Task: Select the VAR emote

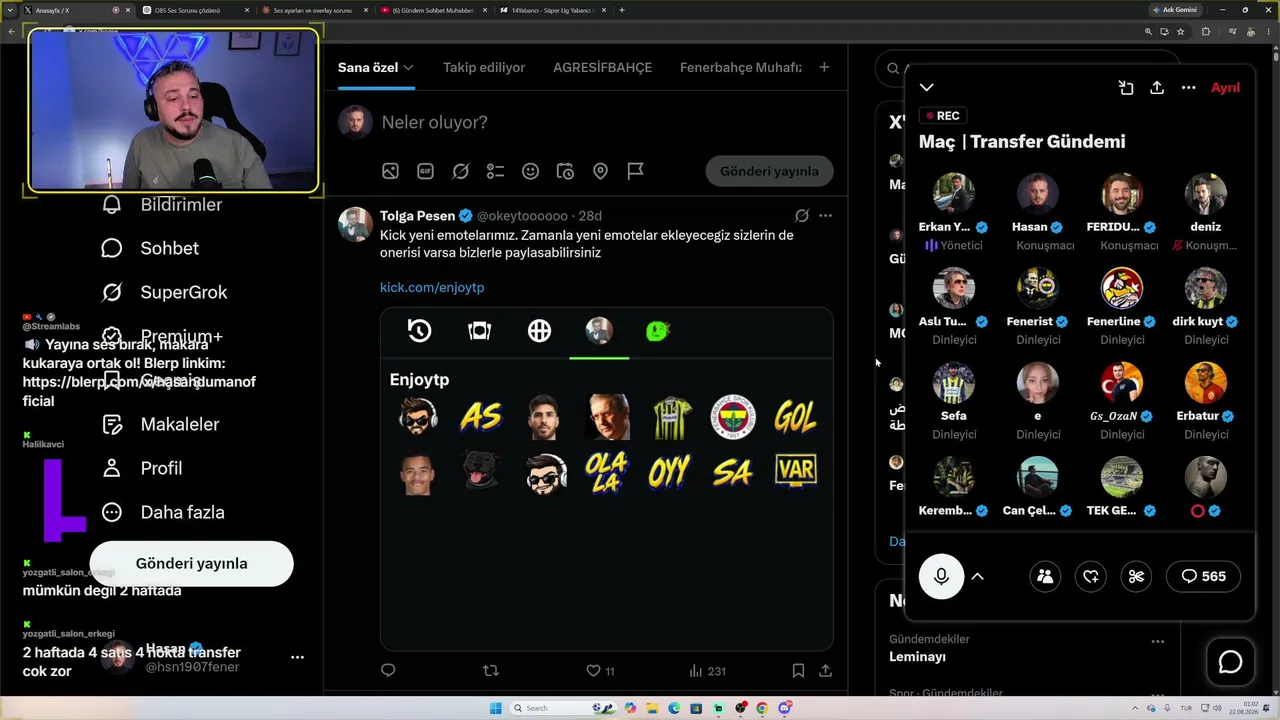Action: tap(795, 470)
